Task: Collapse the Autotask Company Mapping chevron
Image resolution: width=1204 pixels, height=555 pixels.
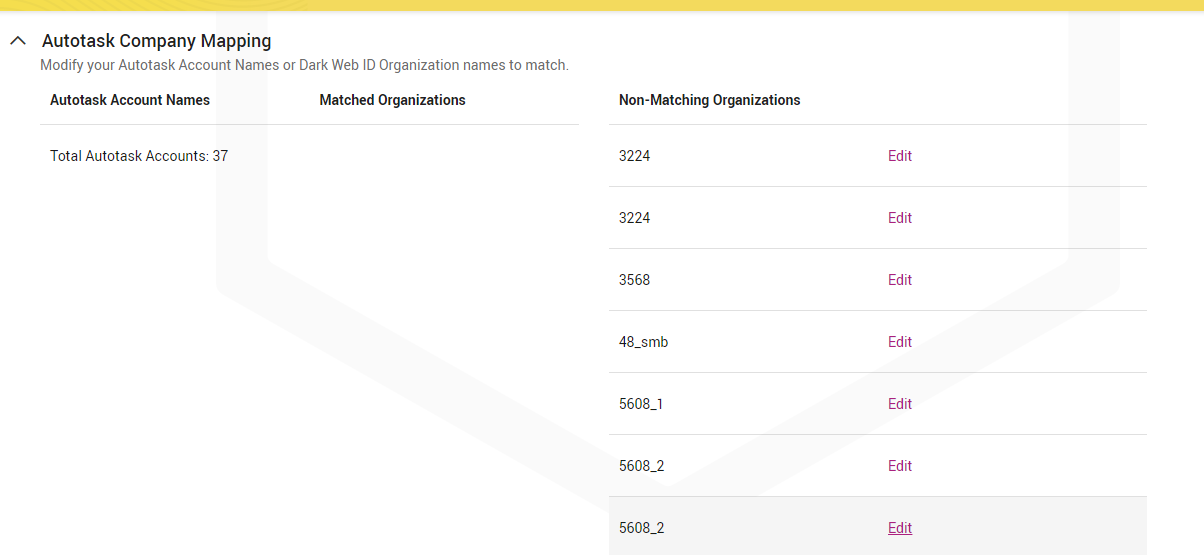Action: coord(18,41)
